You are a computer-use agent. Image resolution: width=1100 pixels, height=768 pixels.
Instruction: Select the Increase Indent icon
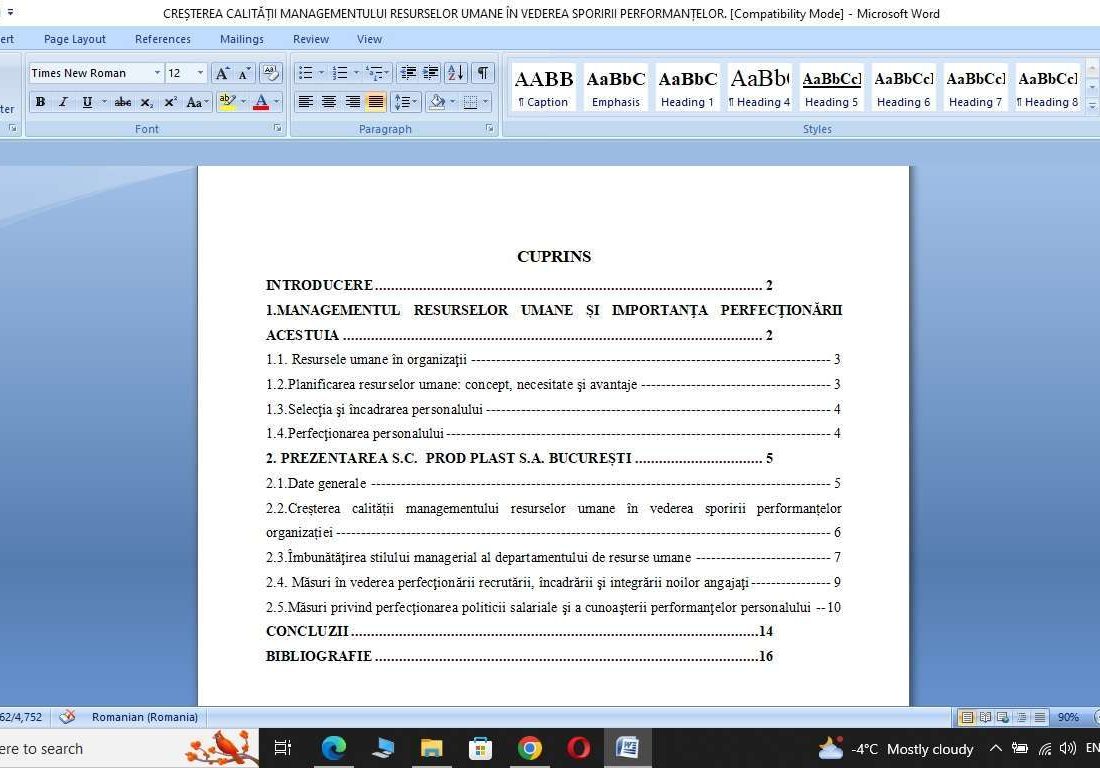tap(430, 73)
